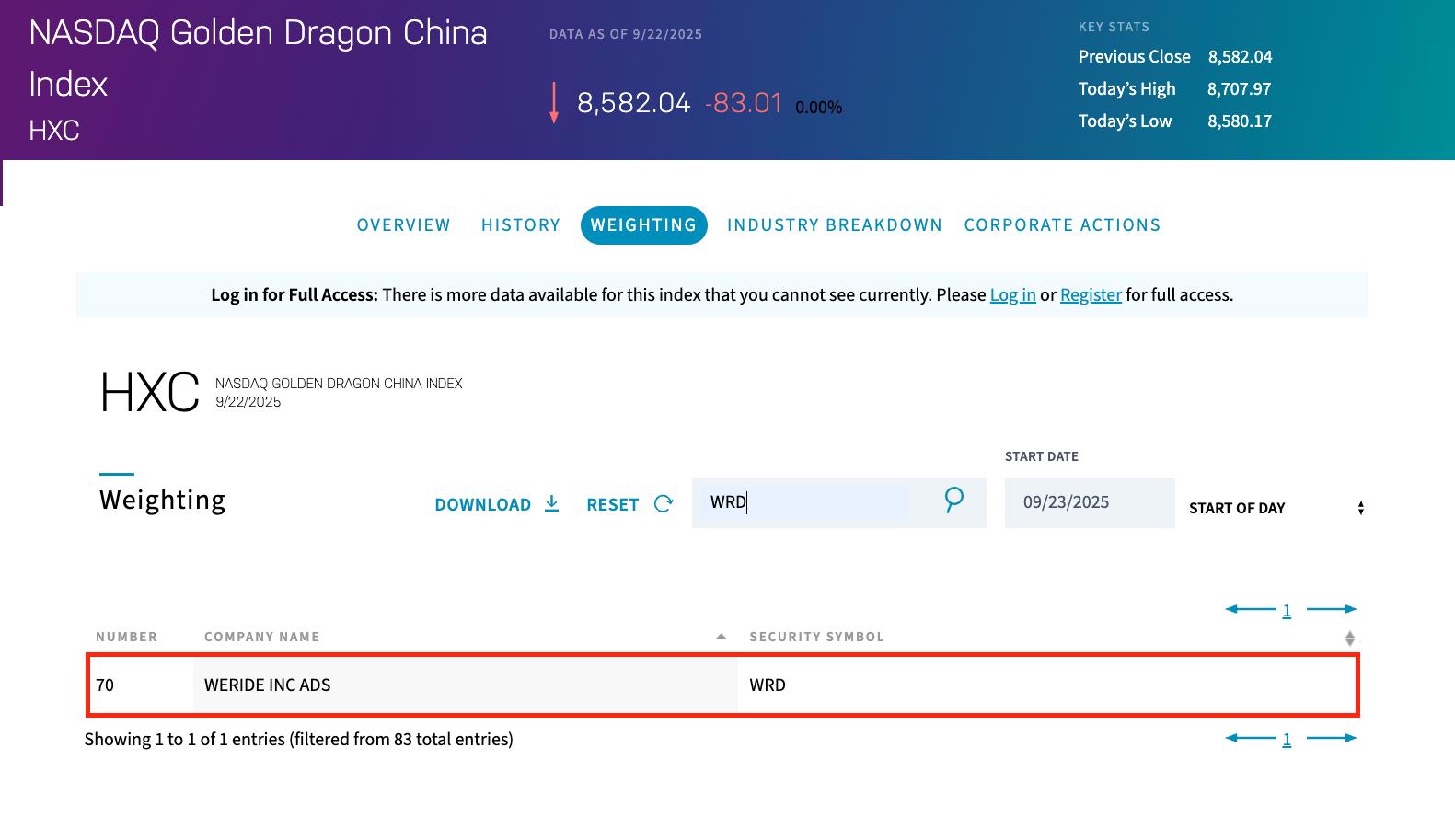
Task: Reset the weighting filters
Action: [630, 504]
